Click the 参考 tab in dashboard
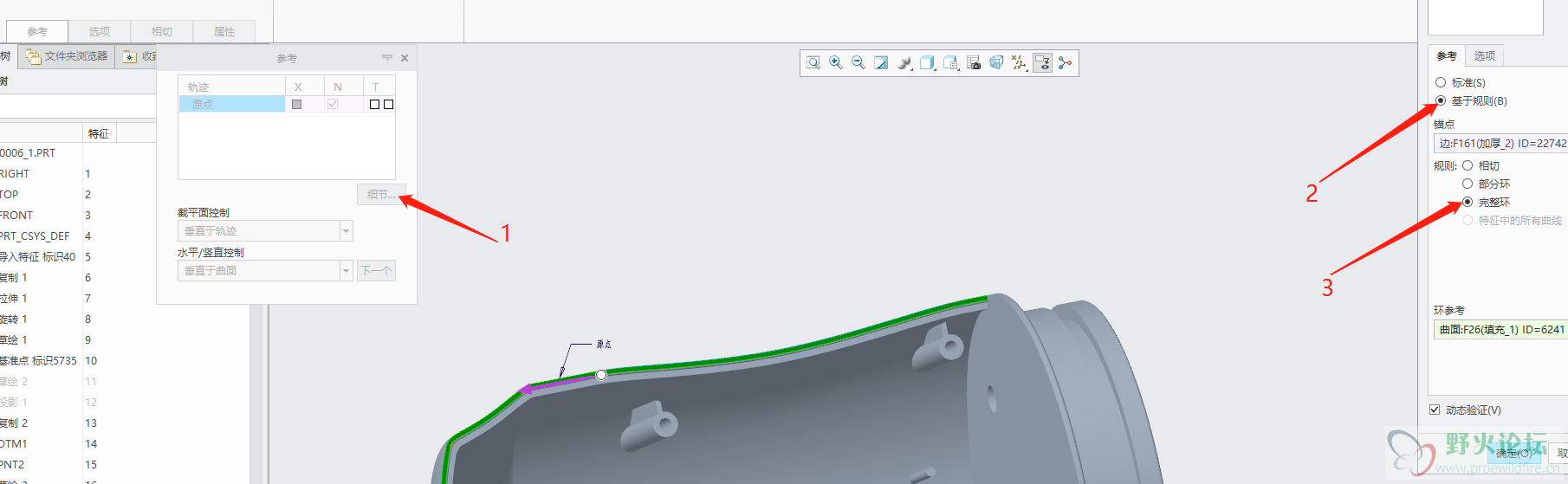 click(x=36, y=31)
